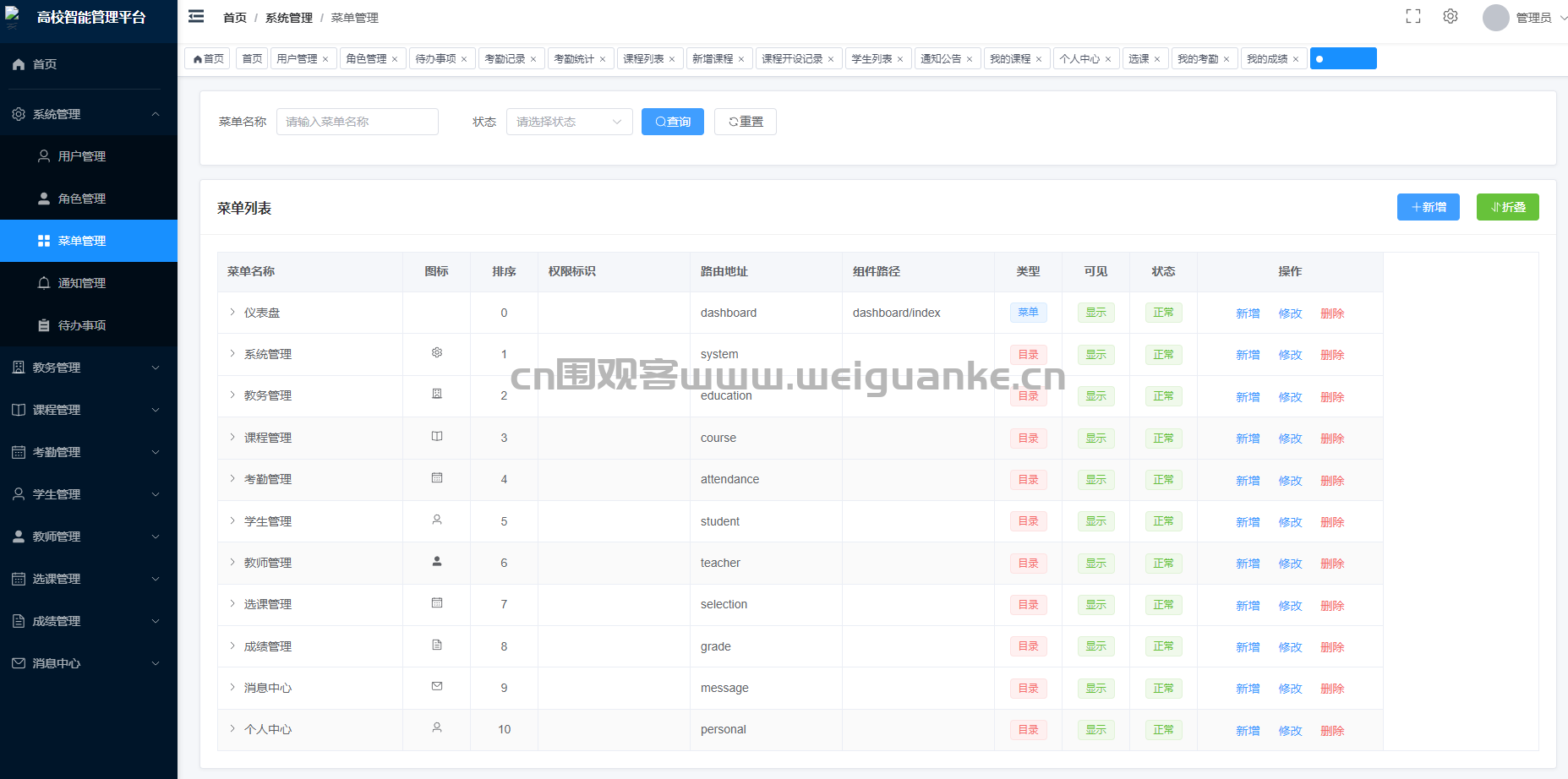The height and width of the screenshot is (779, 1568).
Task: Click the 查询 search button
Action: point(672,121)
